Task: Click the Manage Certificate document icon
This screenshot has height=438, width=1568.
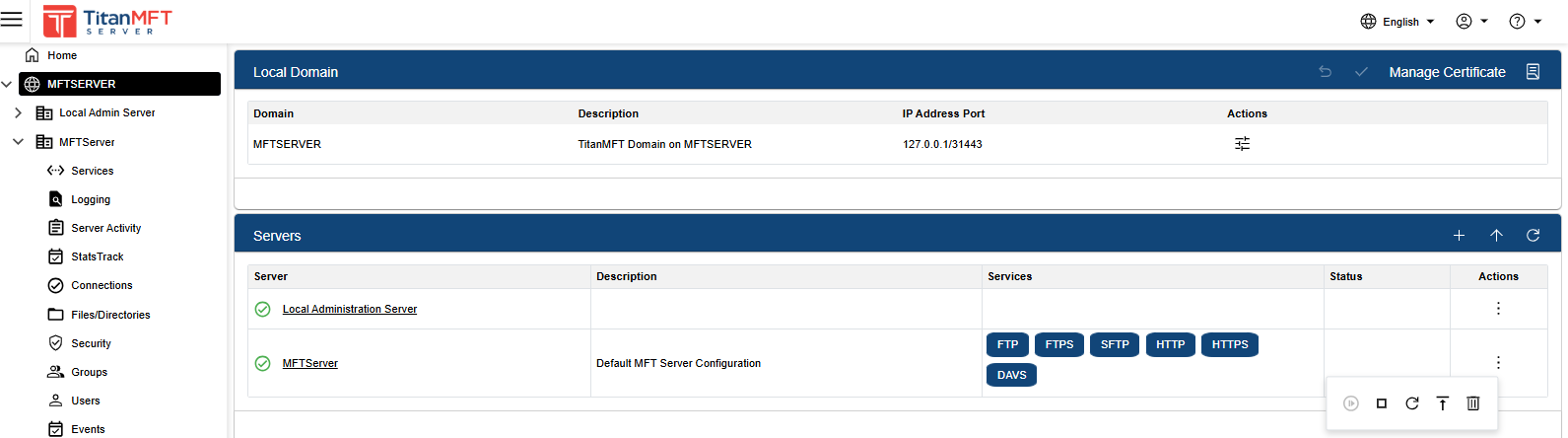Action: 1534,72
